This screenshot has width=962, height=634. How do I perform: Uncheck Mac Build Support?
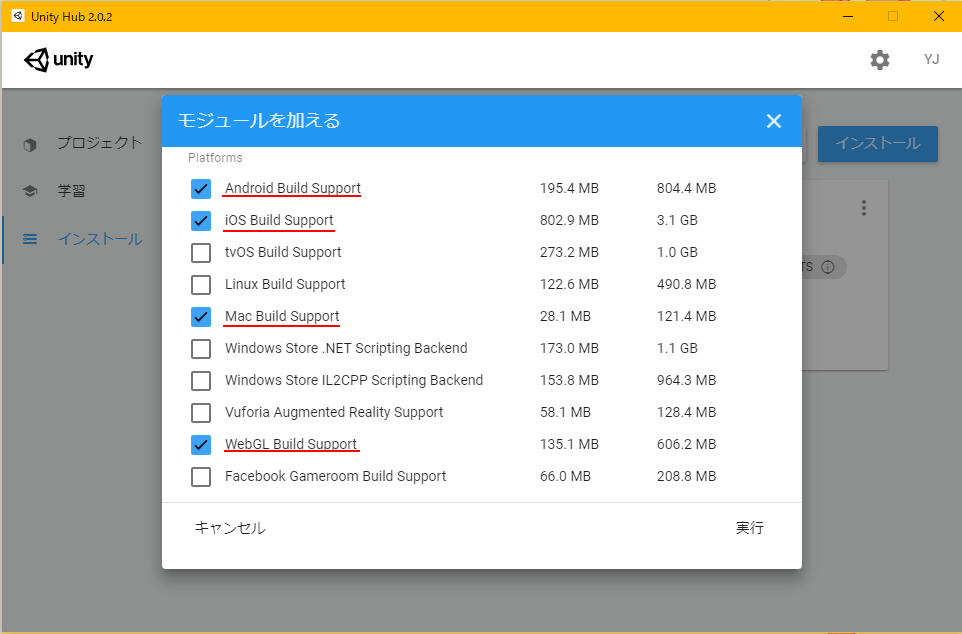pos(201,316)
